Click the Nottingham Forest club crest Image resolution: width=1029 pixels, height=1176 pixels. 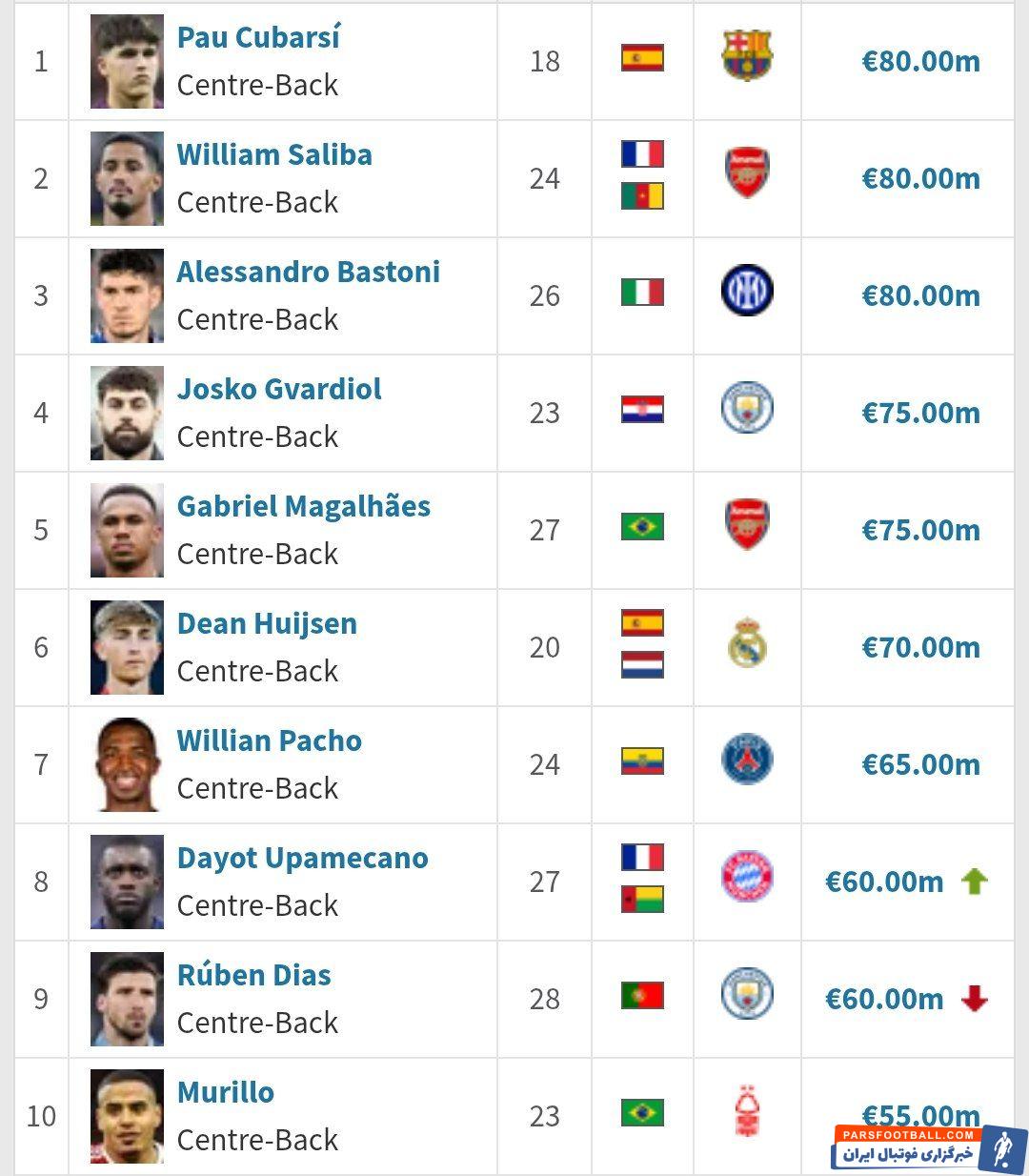[747, 1112]
